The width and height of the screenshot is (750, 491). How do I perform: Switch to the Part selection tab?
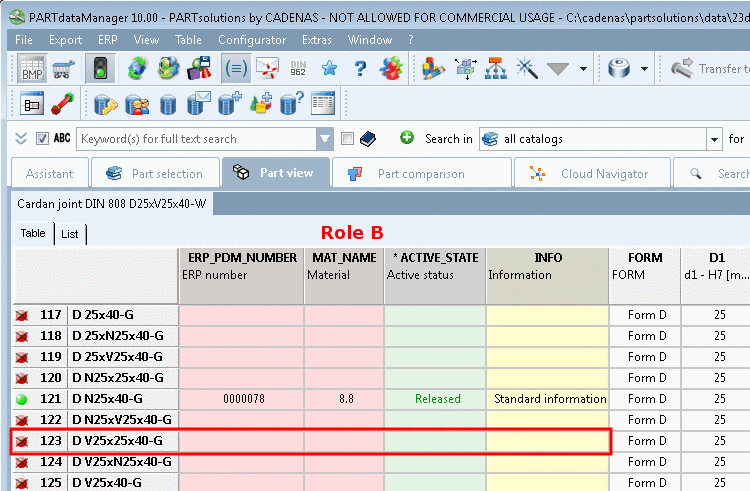tap(155, 173)
